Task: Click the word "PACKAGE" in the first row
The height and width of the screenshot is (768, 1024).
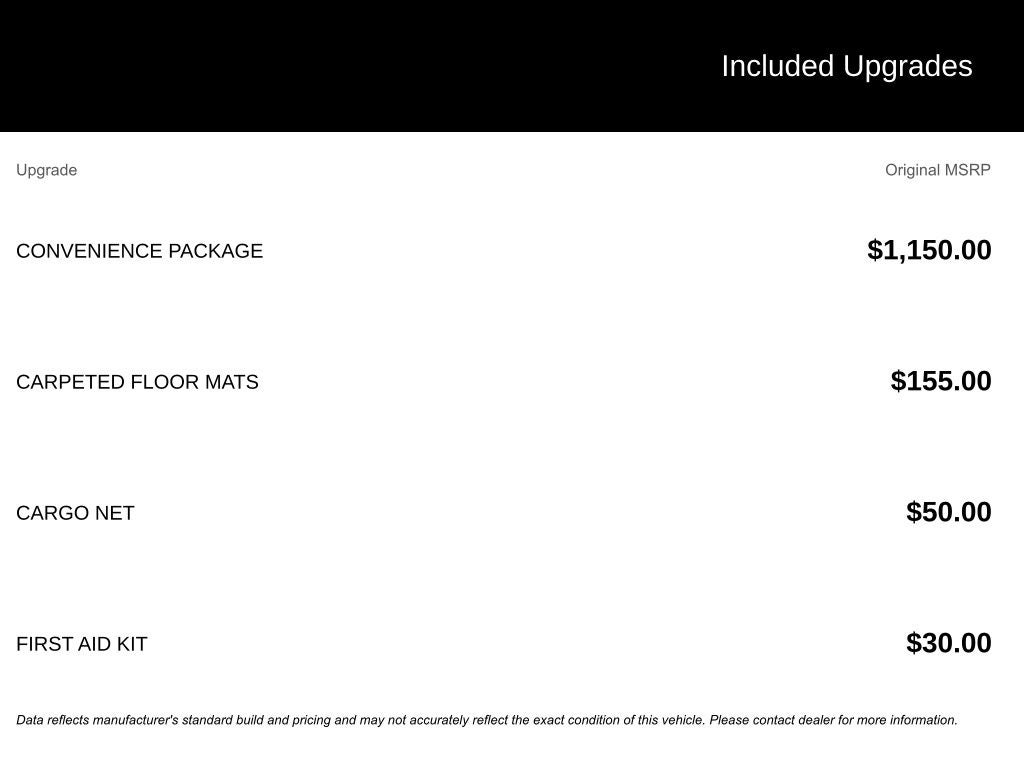Action: pos(215,251)
